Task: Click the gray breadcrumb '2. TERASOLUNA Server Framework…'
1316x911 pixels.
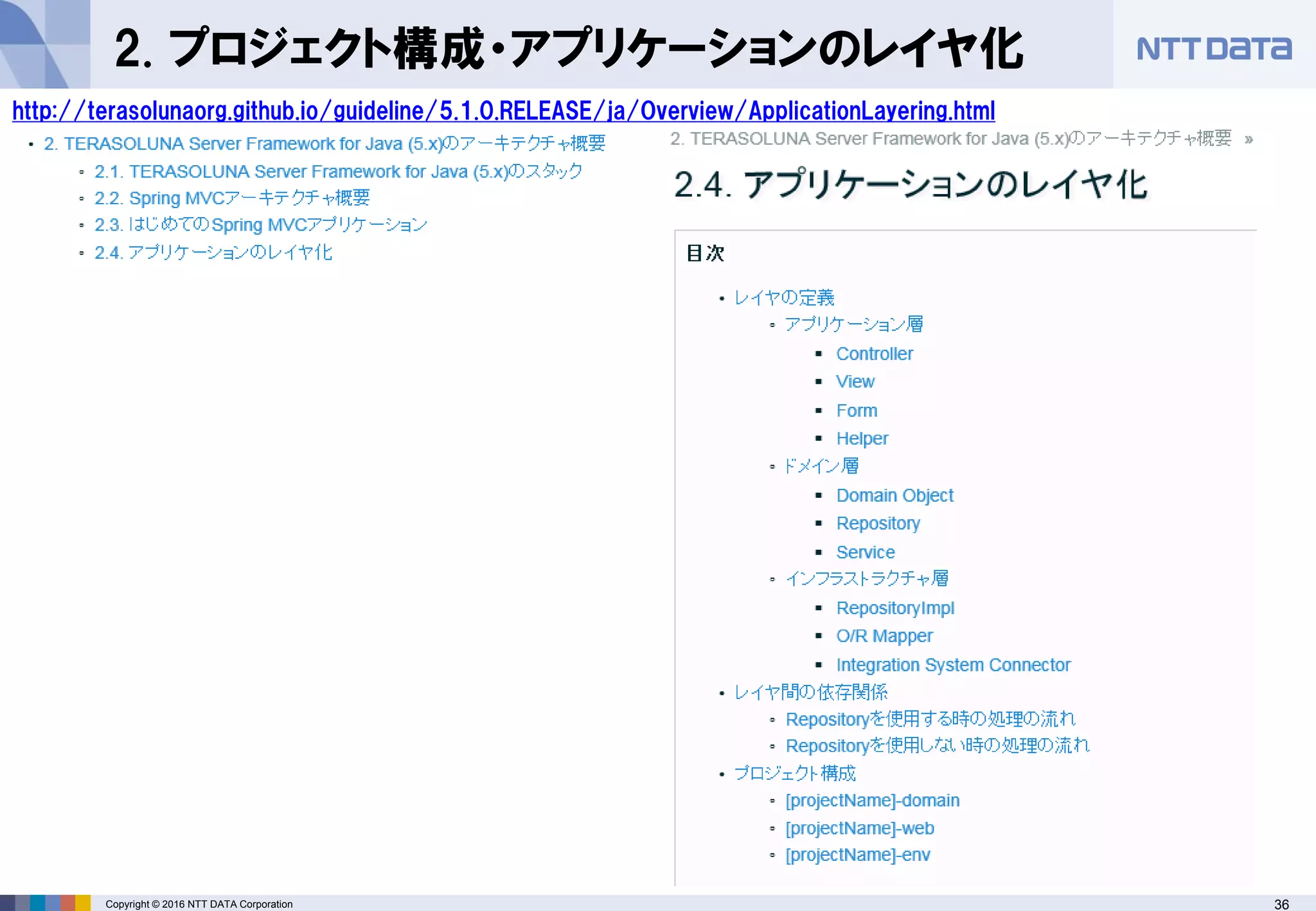Action: (951, 139)
